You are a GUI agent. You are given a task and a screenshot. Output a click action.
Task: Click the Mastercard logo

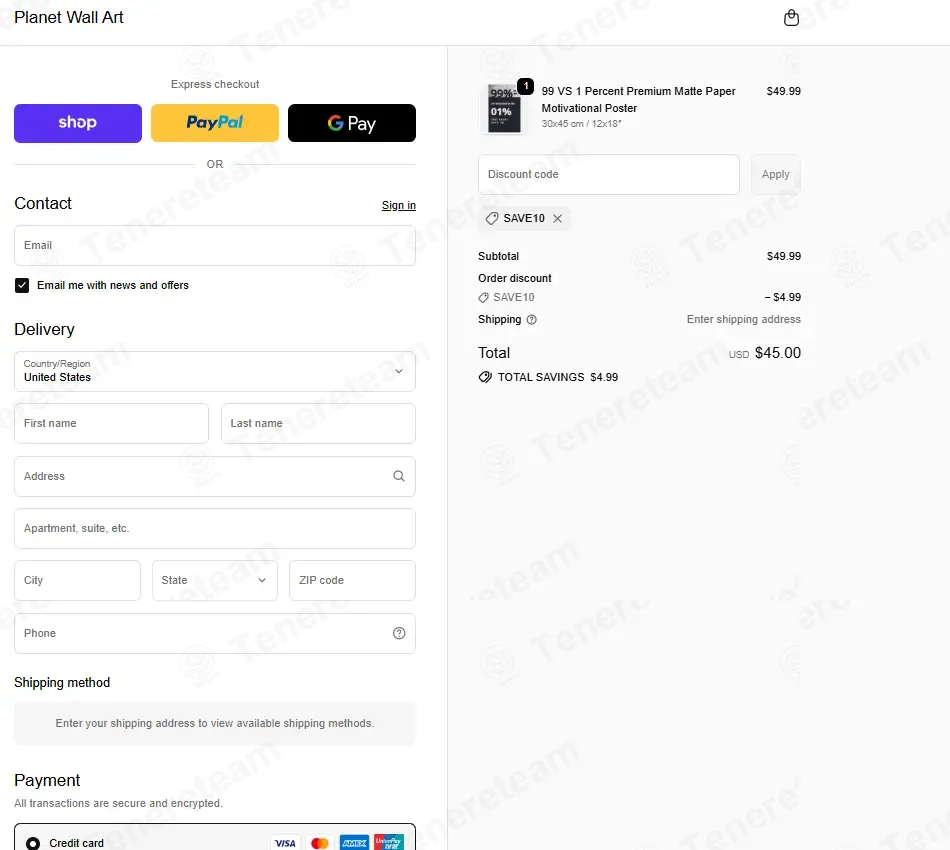tap(319, 843)
